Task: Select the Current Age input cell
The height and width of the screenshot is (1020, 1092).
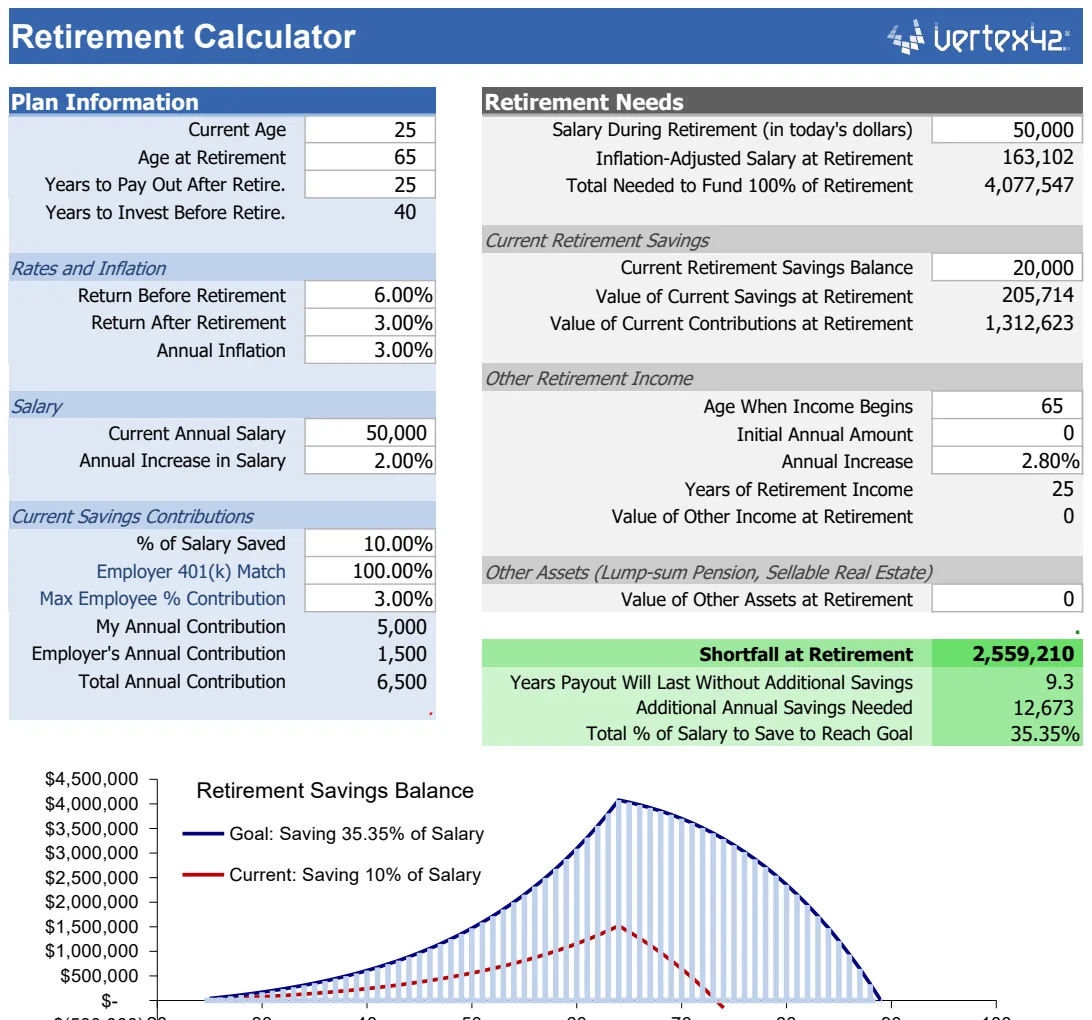Action: tap(370, 130)
